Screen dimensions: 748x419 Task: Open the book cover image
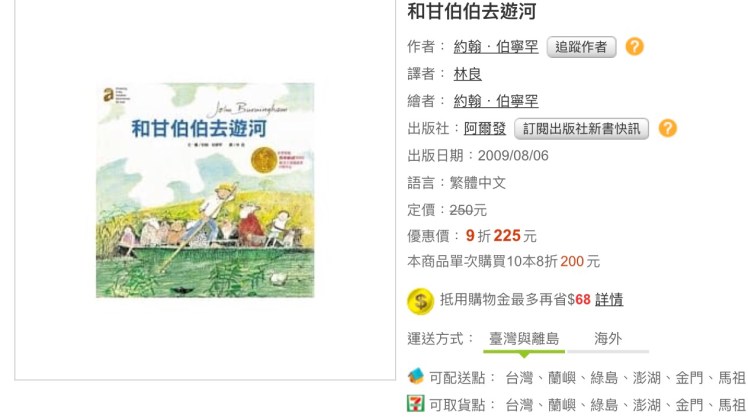[205, 190]
